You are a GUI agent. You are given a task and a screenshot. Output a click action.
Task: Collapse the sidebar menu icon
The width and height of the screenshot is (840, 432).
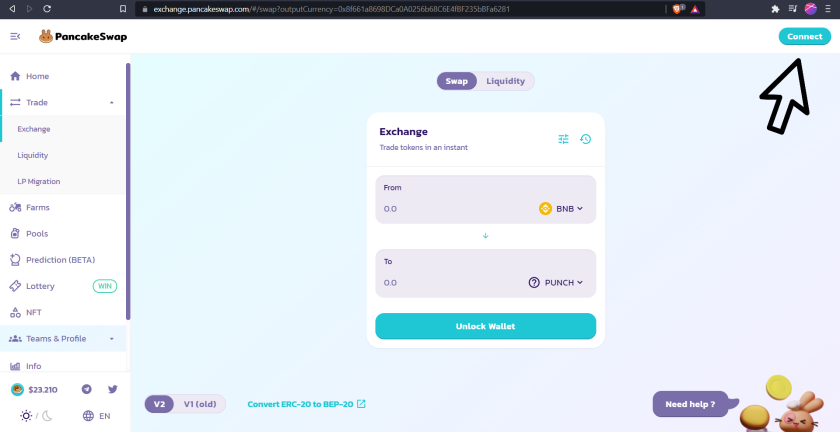click(15, 36)
